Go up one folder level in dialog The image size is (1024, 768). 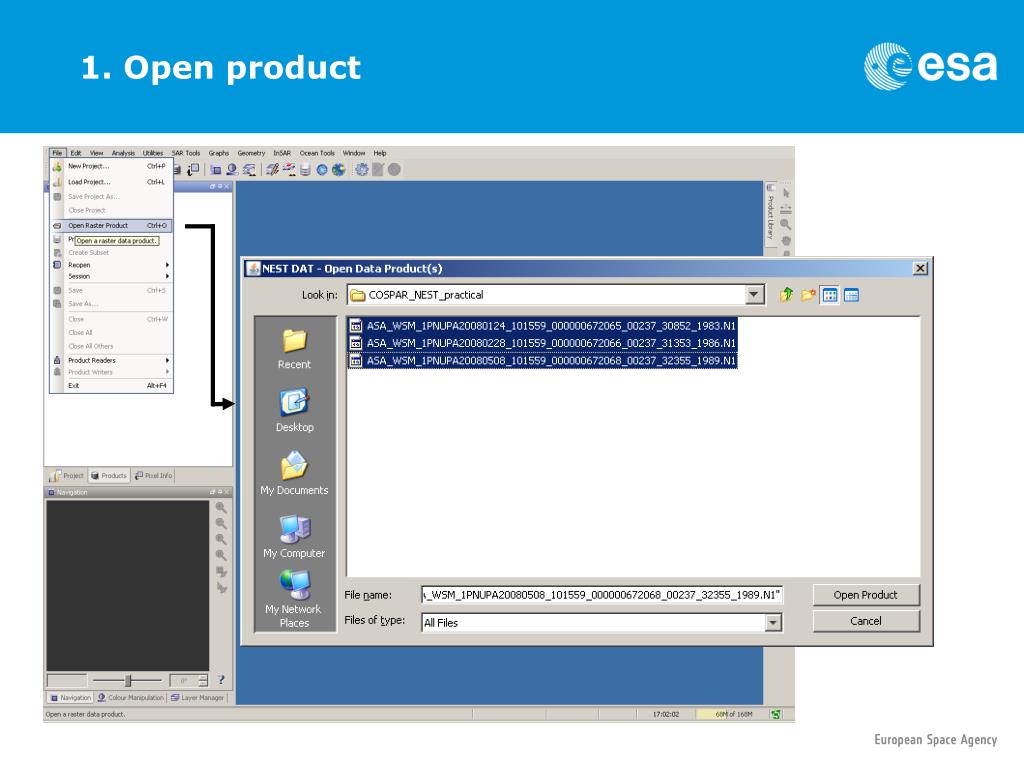786,295
